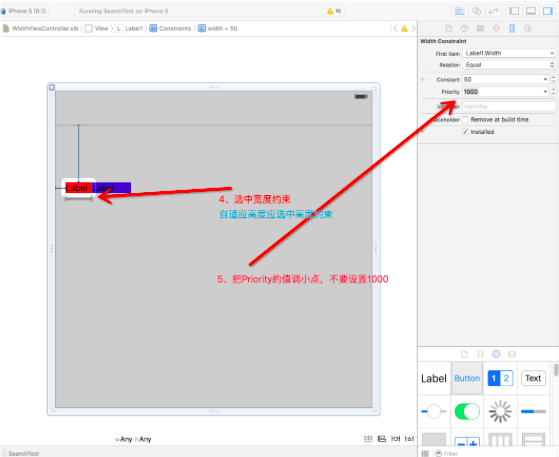The image size is (559, 457).
Task: Click the Running SearchTest activity status
Action: 123,11
